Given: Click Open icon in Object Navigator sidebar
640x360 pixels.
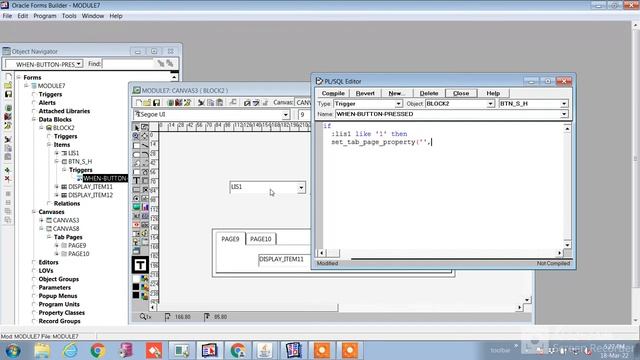Looking at the screenshot, I should [x=8, y=85].
